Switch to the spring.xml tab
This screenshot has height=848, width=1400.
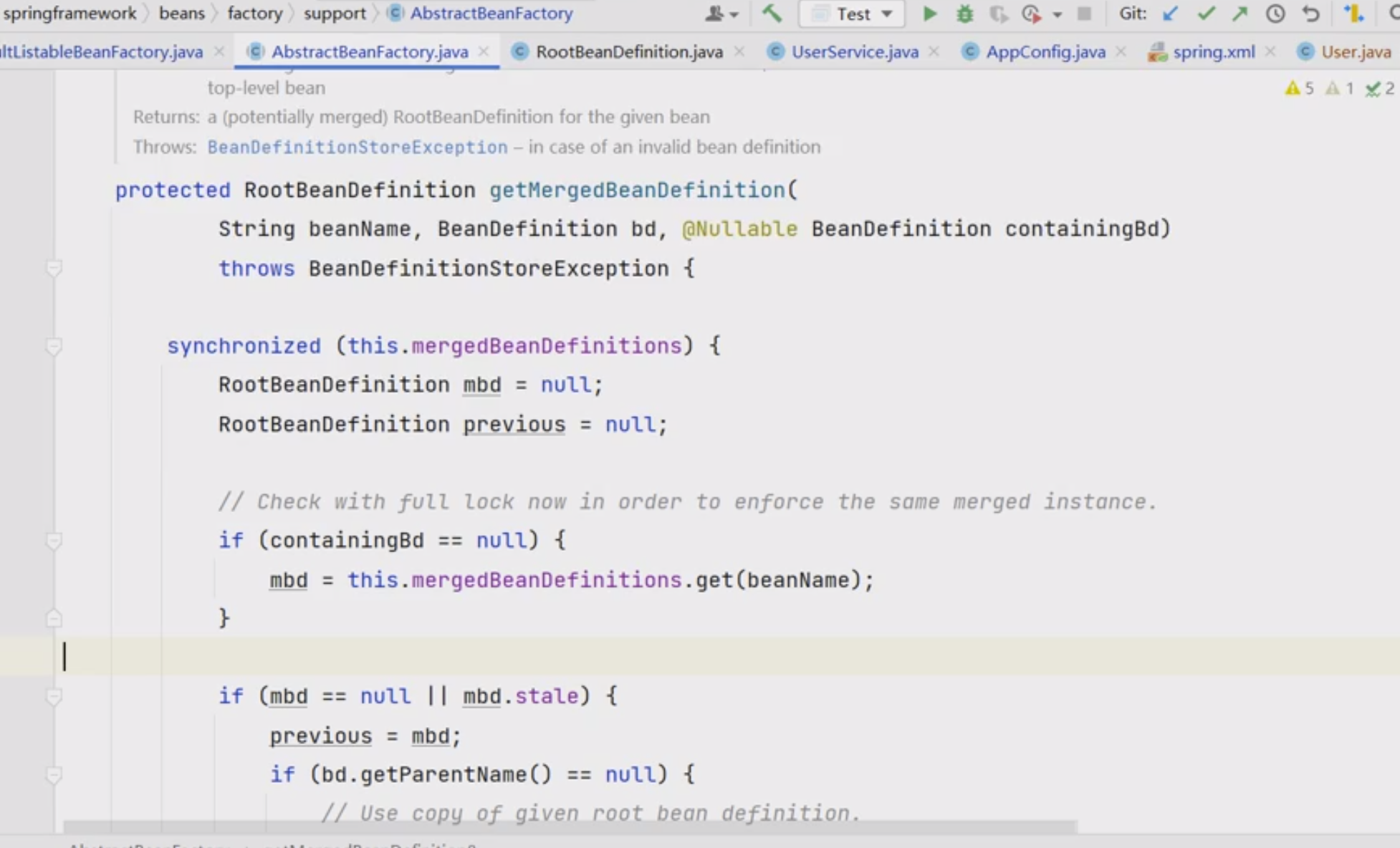point(1213,52)
